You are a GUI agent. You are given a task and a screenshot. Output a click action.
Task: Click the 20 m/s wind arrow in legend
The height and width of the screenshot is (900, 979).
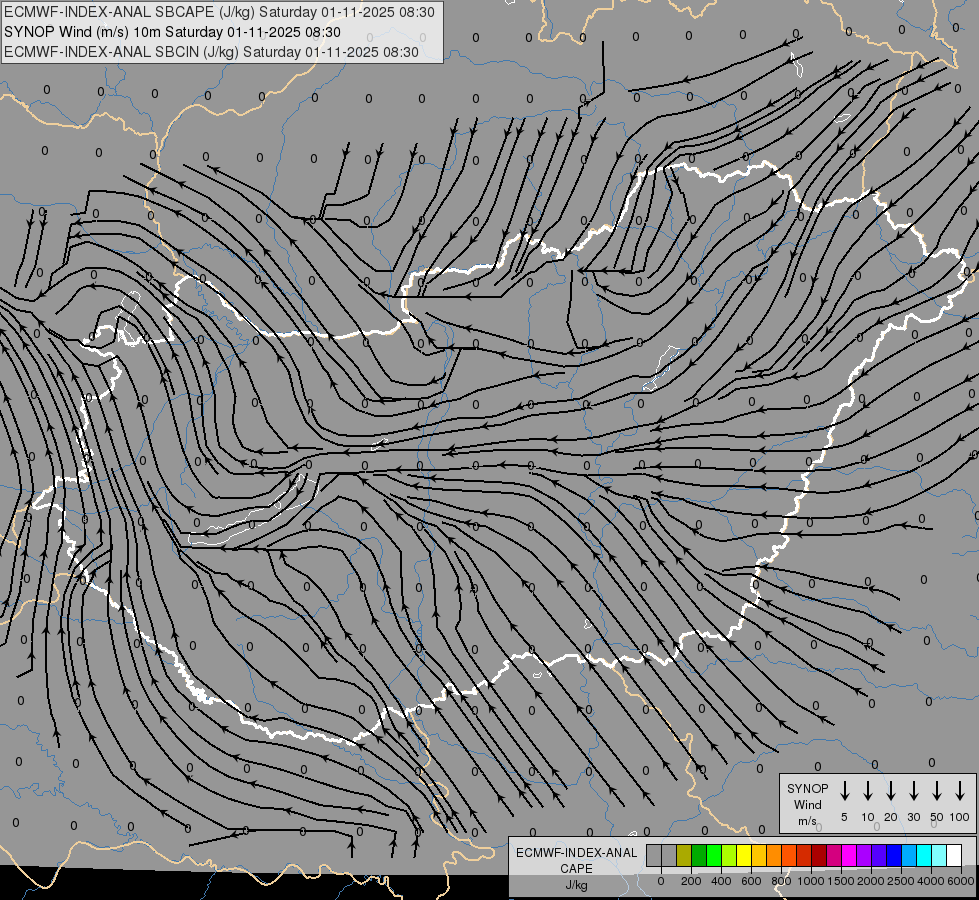point(890,790)
